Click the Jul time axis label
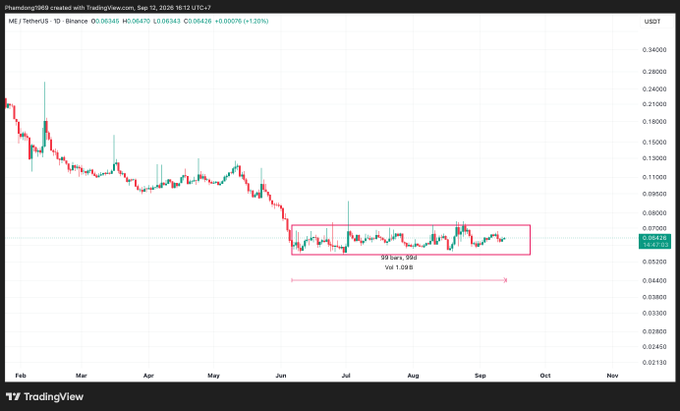The image size is (680, 411). [x=346, y=375]
